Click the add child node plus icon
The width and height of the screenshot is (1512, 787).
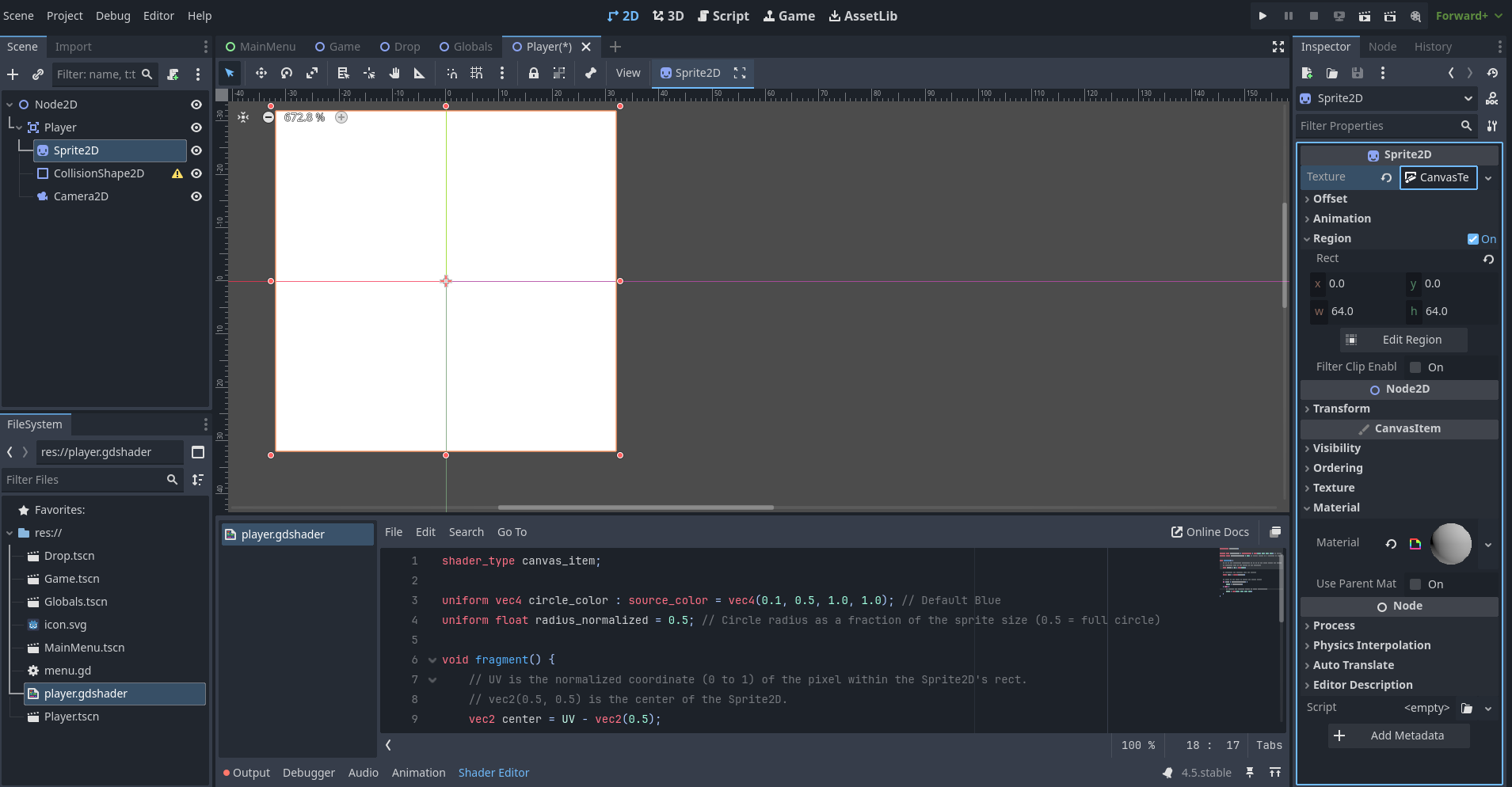coord(13,74)
